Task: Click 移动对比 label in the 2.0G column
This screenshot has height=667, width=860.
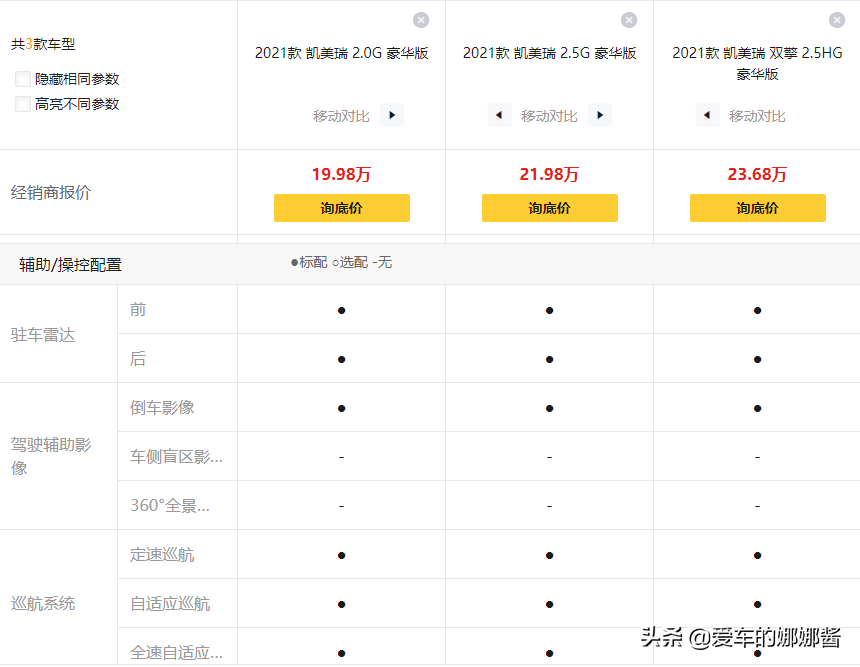Action: coord(341,116)
